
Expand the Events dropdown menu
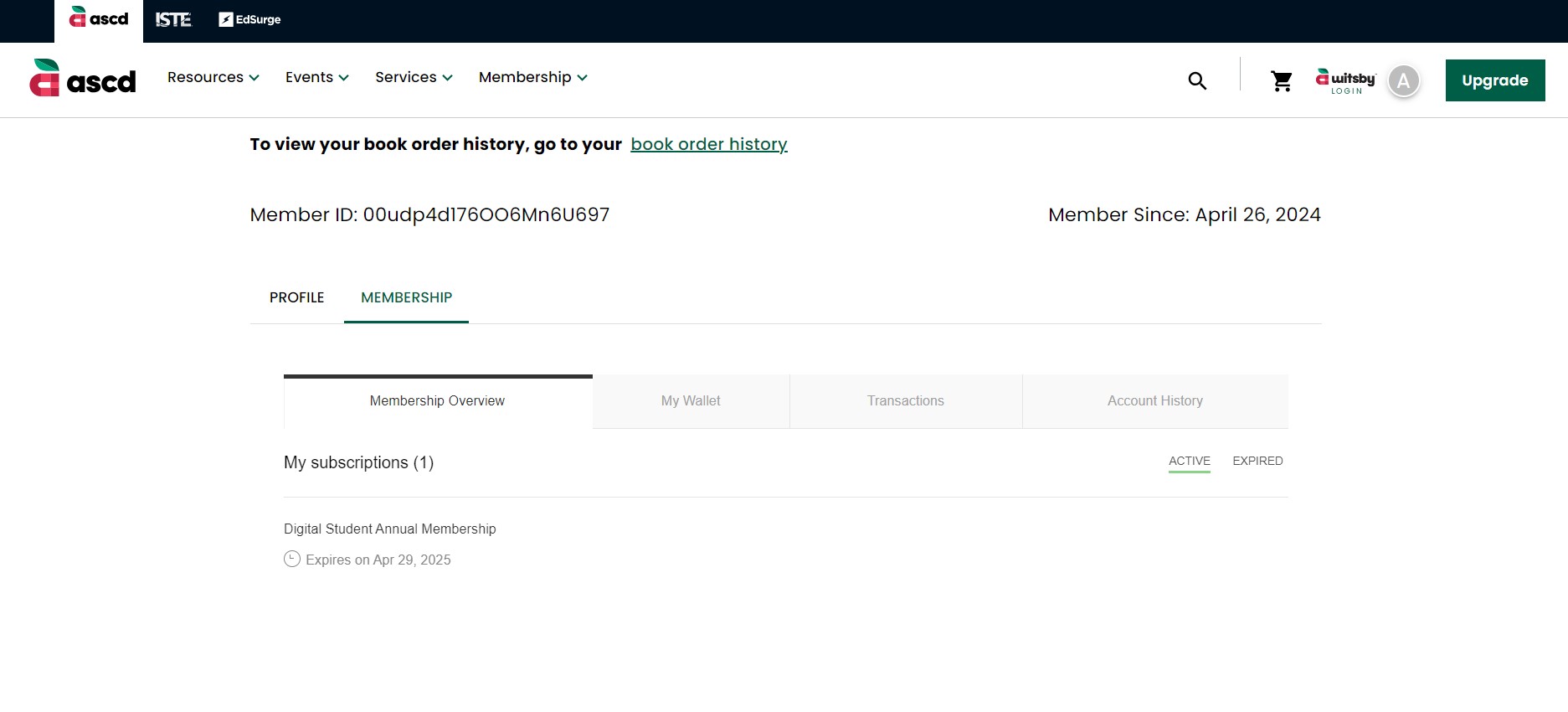(316, 77)
